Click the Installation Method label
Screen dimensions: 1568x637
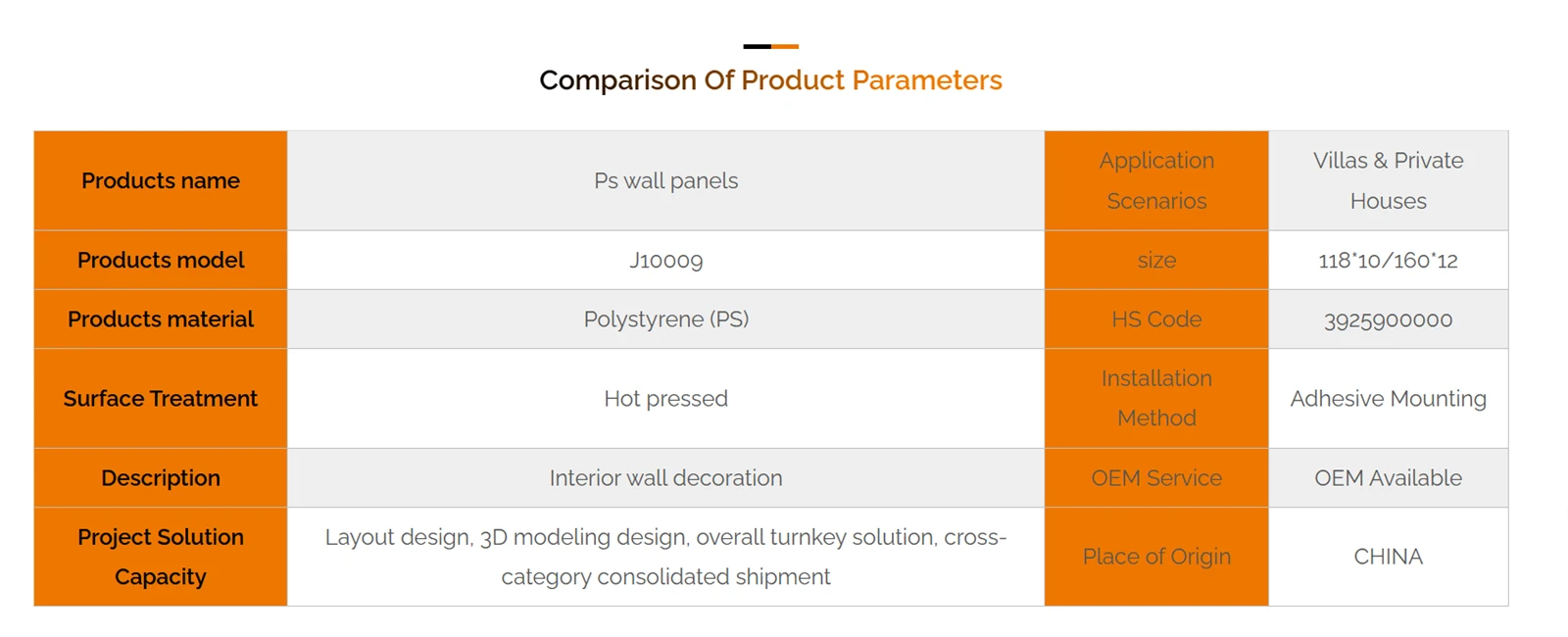[1156, 398]
